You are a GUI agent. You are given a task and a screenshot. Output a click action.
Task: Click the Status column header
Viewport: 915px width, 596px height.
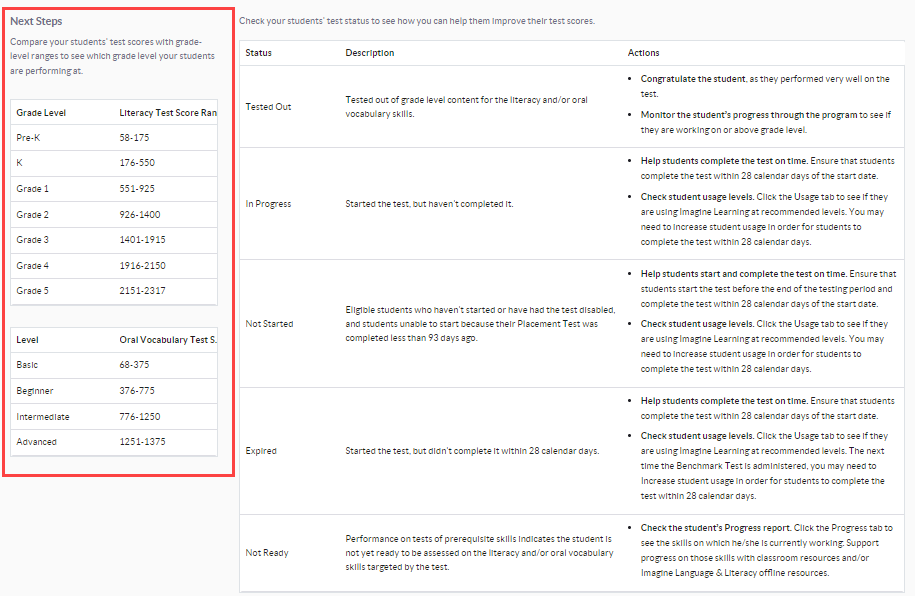[x=258, y=53]
